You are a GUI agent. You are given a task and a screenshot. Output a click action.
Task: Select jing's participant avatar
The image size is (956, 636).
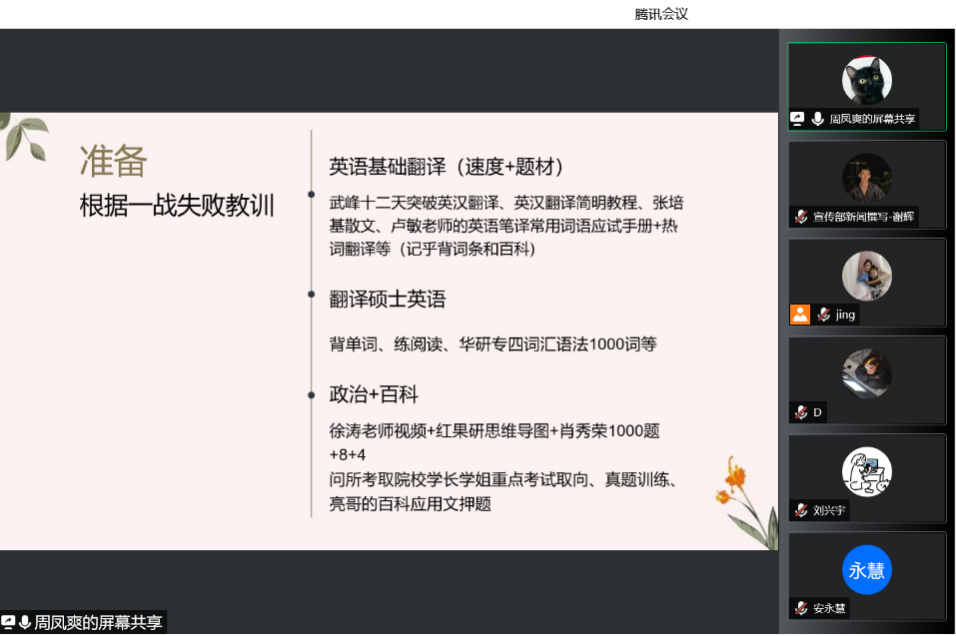coord(866,276)
